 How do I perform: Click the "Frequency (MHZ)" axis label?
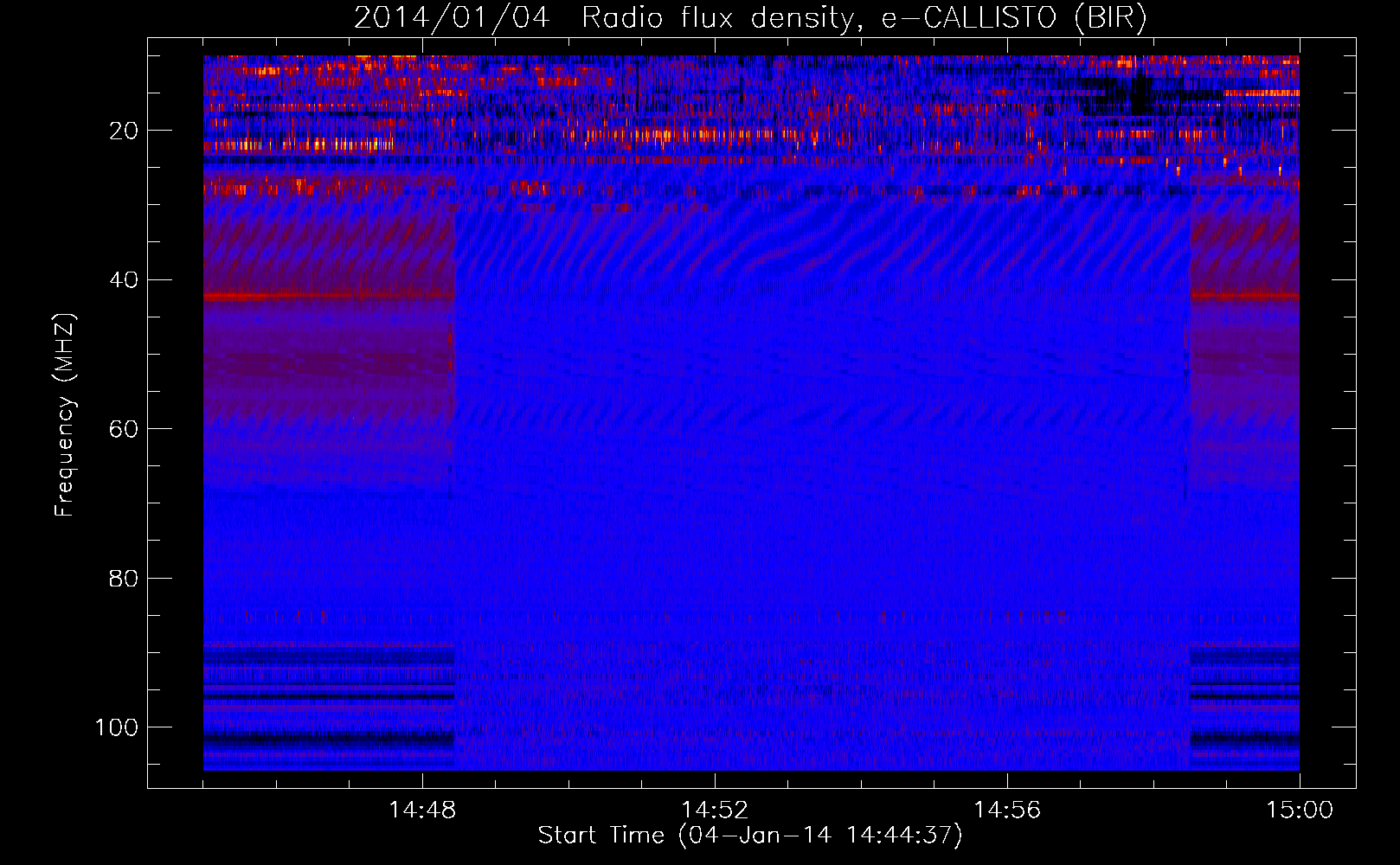[65, 414]
